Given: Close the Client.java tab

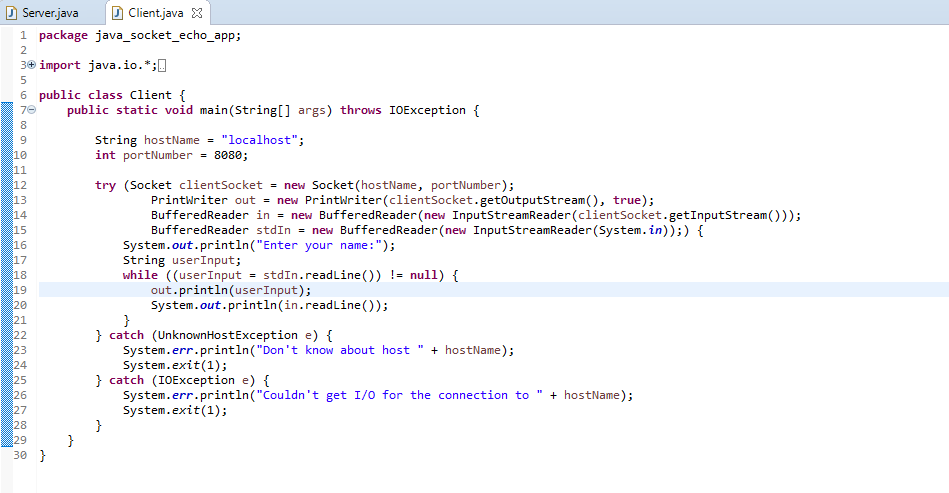Looking at the screenshot, I should (196, 13).
